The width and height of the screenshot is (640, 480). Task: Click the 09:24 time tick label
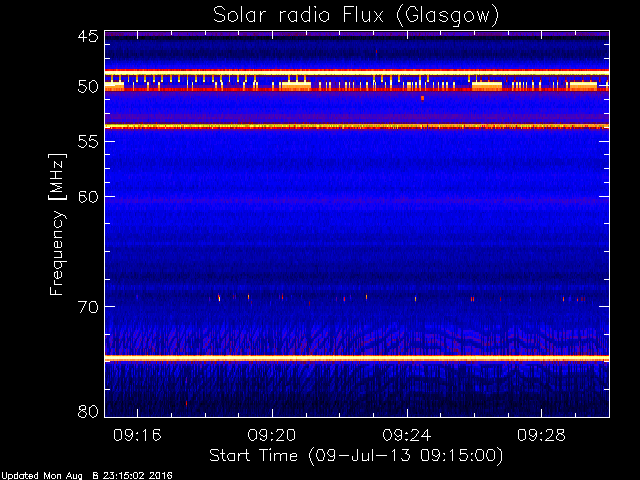[x=407, y=435]
